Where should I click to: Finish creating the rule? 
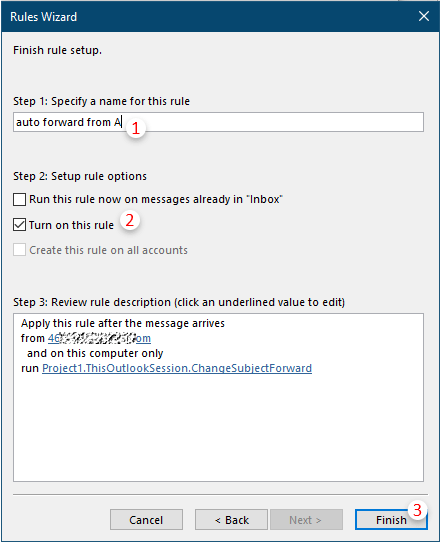coord(391,519)
